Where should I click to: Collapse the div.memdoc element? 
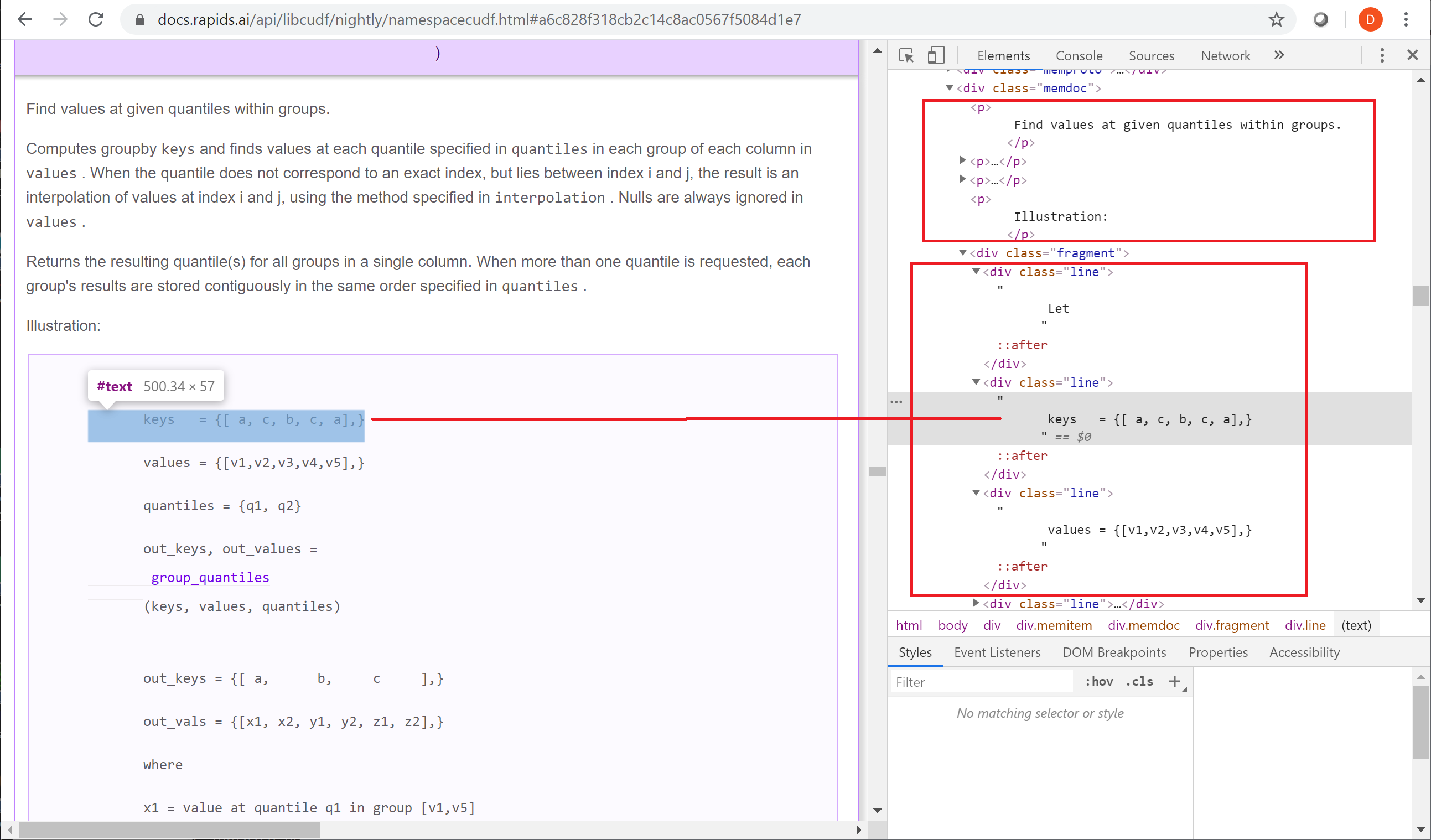[x=950, y=88]
